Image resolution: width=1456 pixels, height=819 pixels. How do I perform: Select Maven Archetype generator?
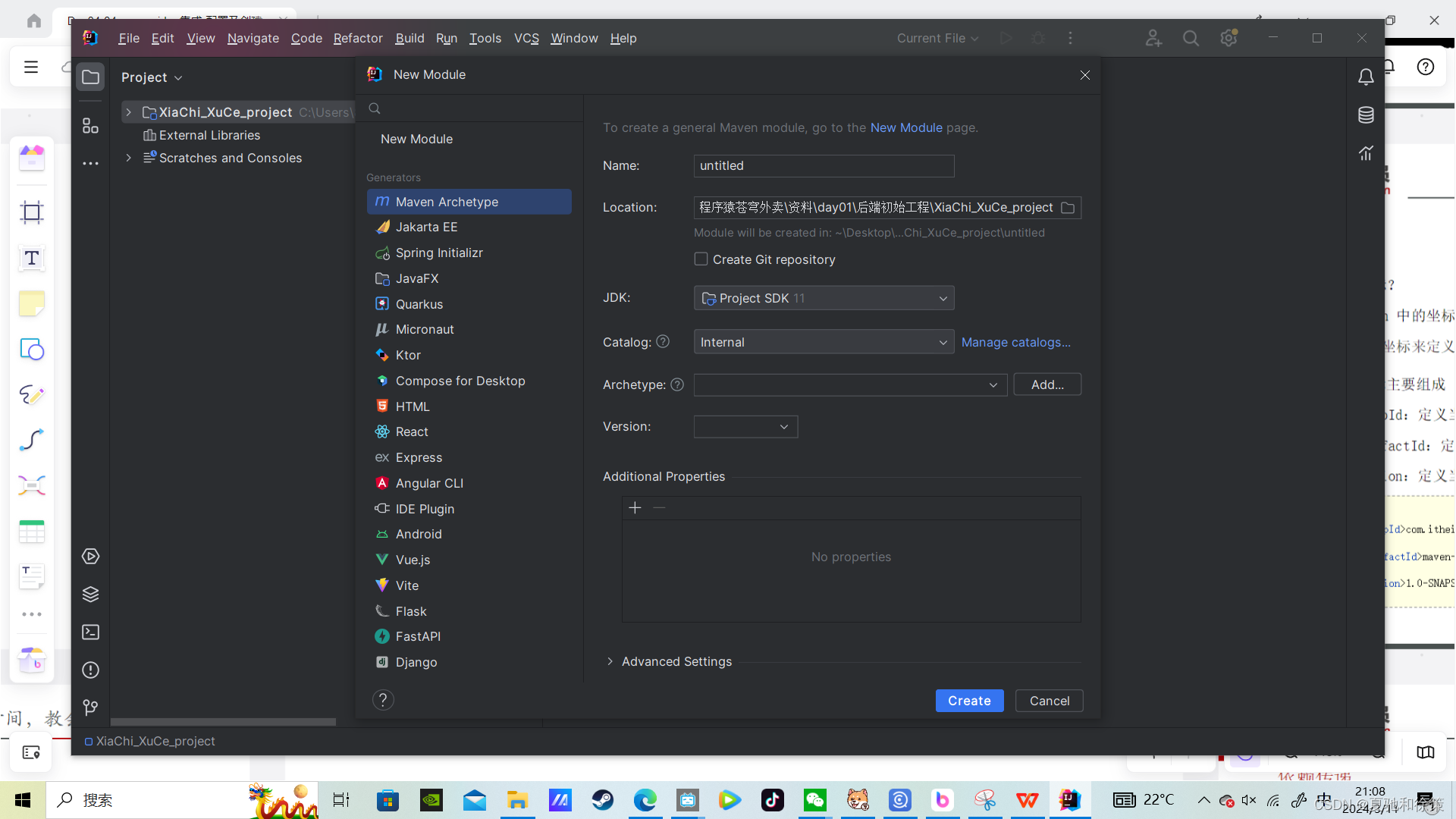click(469, 202)
